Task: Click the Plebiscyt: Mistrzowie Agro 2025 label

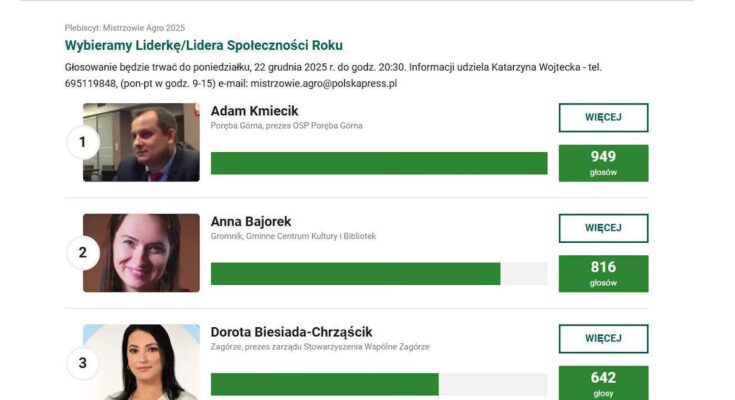Action: 124,28
